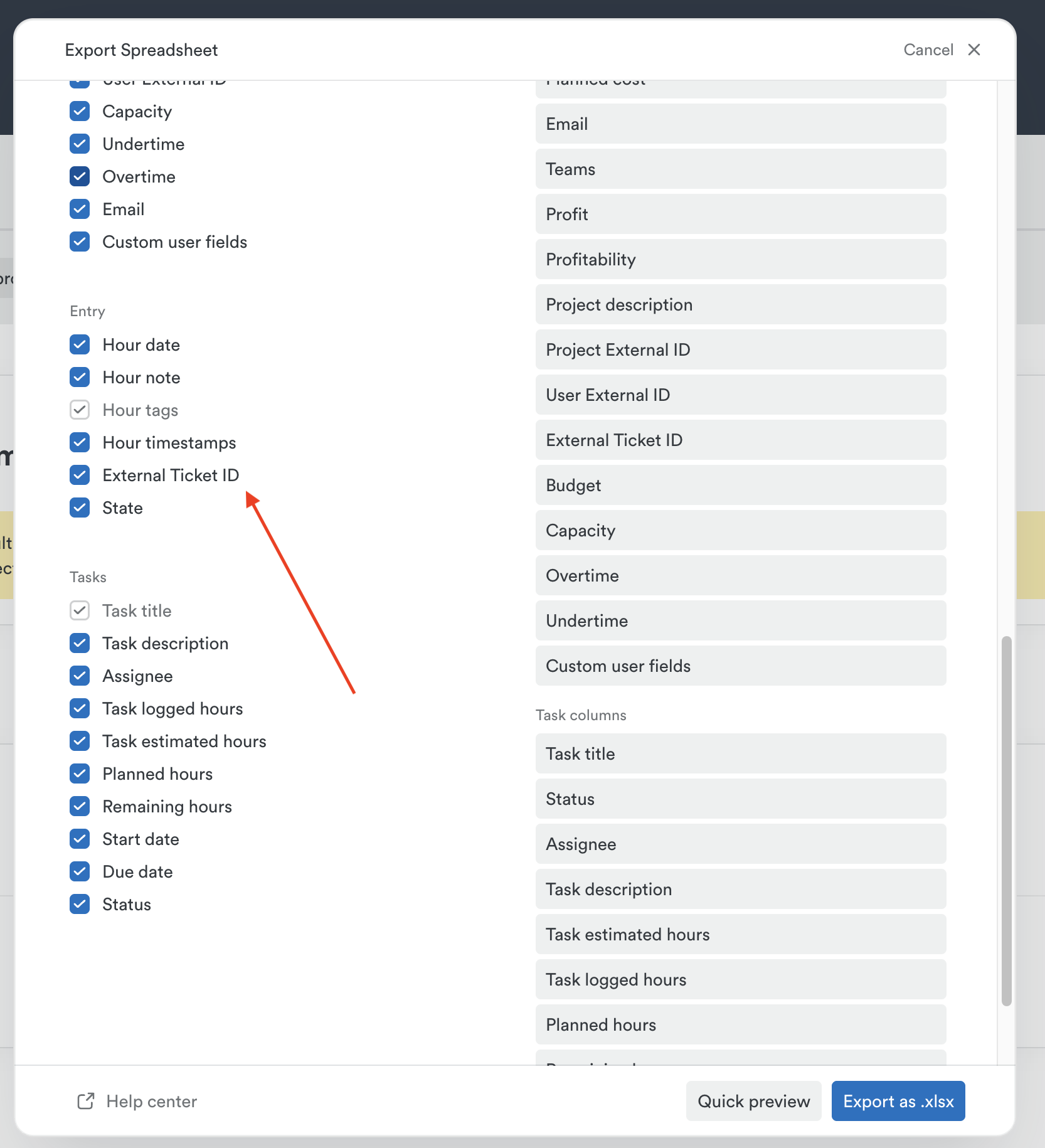
Task: Toggle the Email checkbox off
Action: click(80, 209)
